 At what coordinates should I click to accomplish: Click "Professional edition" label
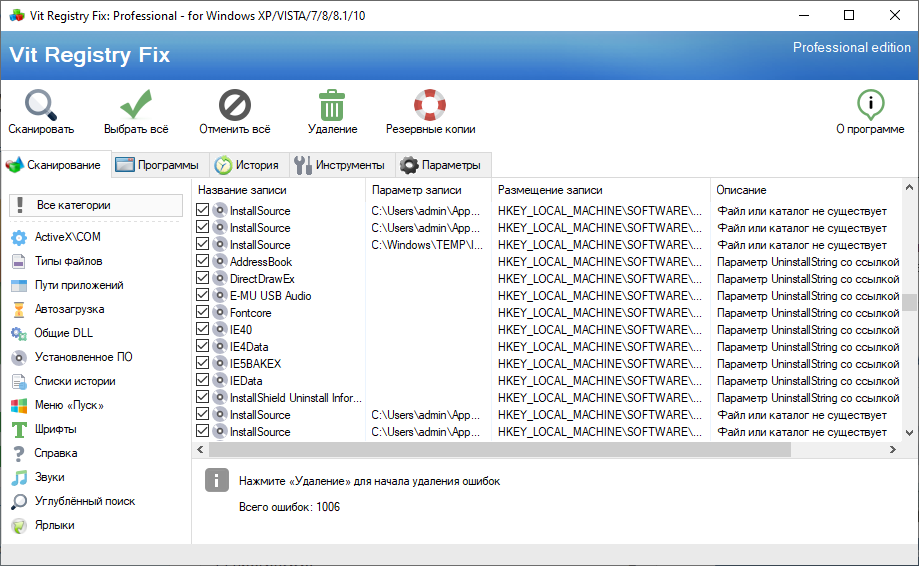(852, 47)
